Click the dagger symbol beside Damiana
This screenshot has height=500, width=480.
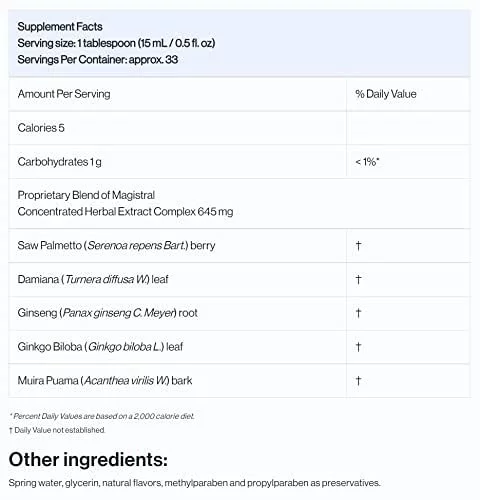(x=358, y=279)
